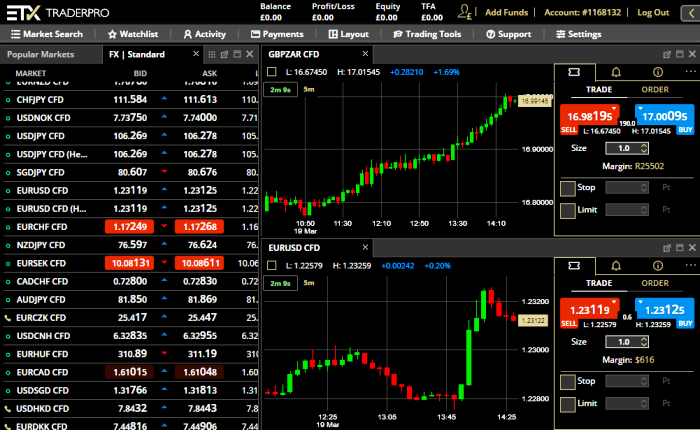Viewport: 700px width, 430px height.
Task: Sort by the BID column header
Action: [x=140, y=73]
